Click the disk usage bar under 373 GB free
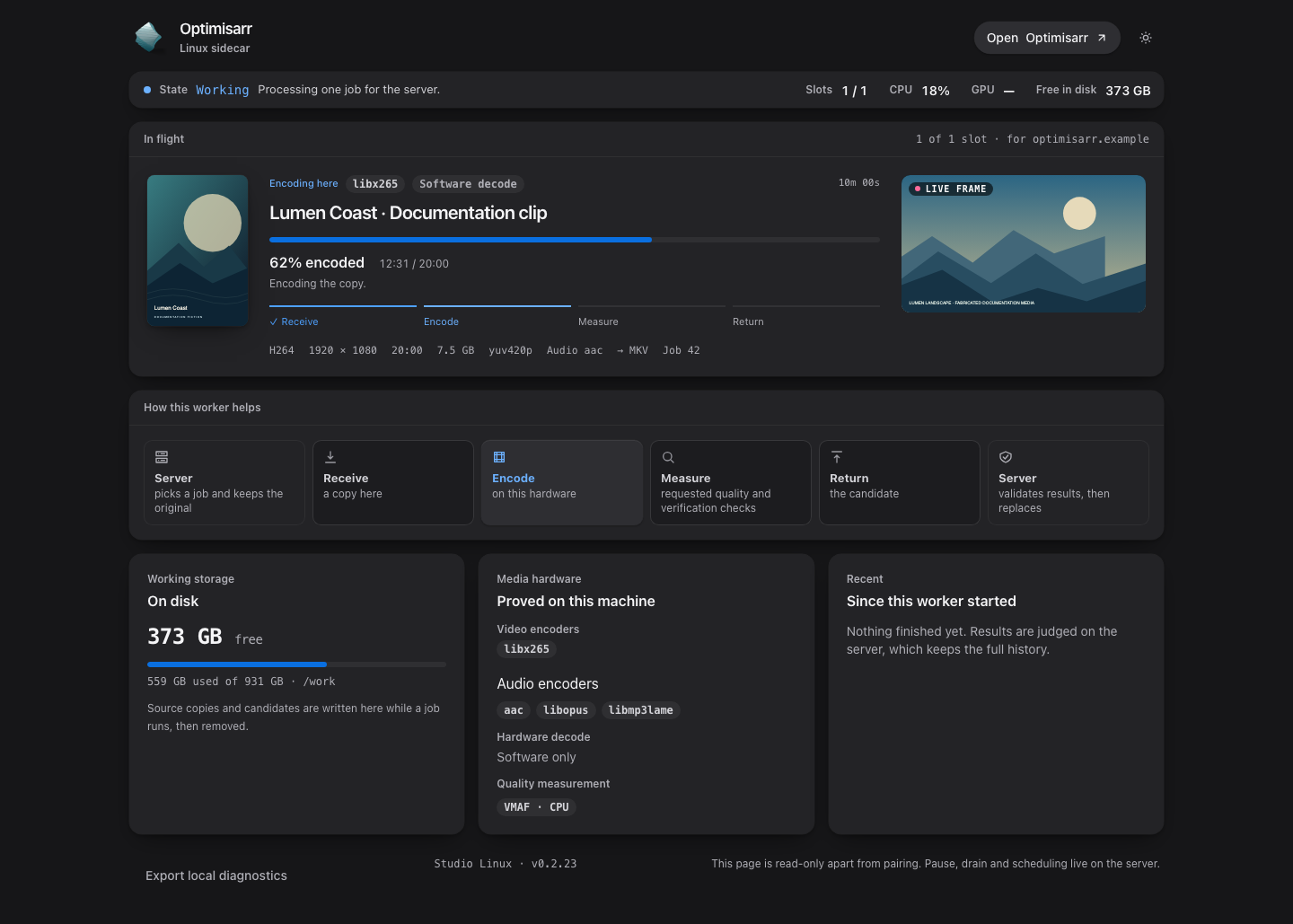This screenshot has height=924, width=1293. (x=296, y=664)
